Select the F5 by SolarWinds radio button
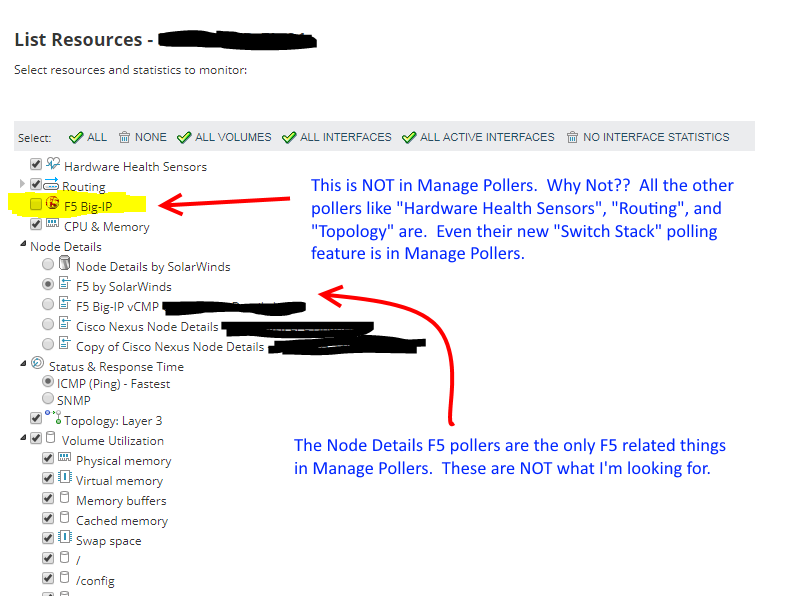Image resolution: width=791 pixels, height=596 pixels. point(48,284)
